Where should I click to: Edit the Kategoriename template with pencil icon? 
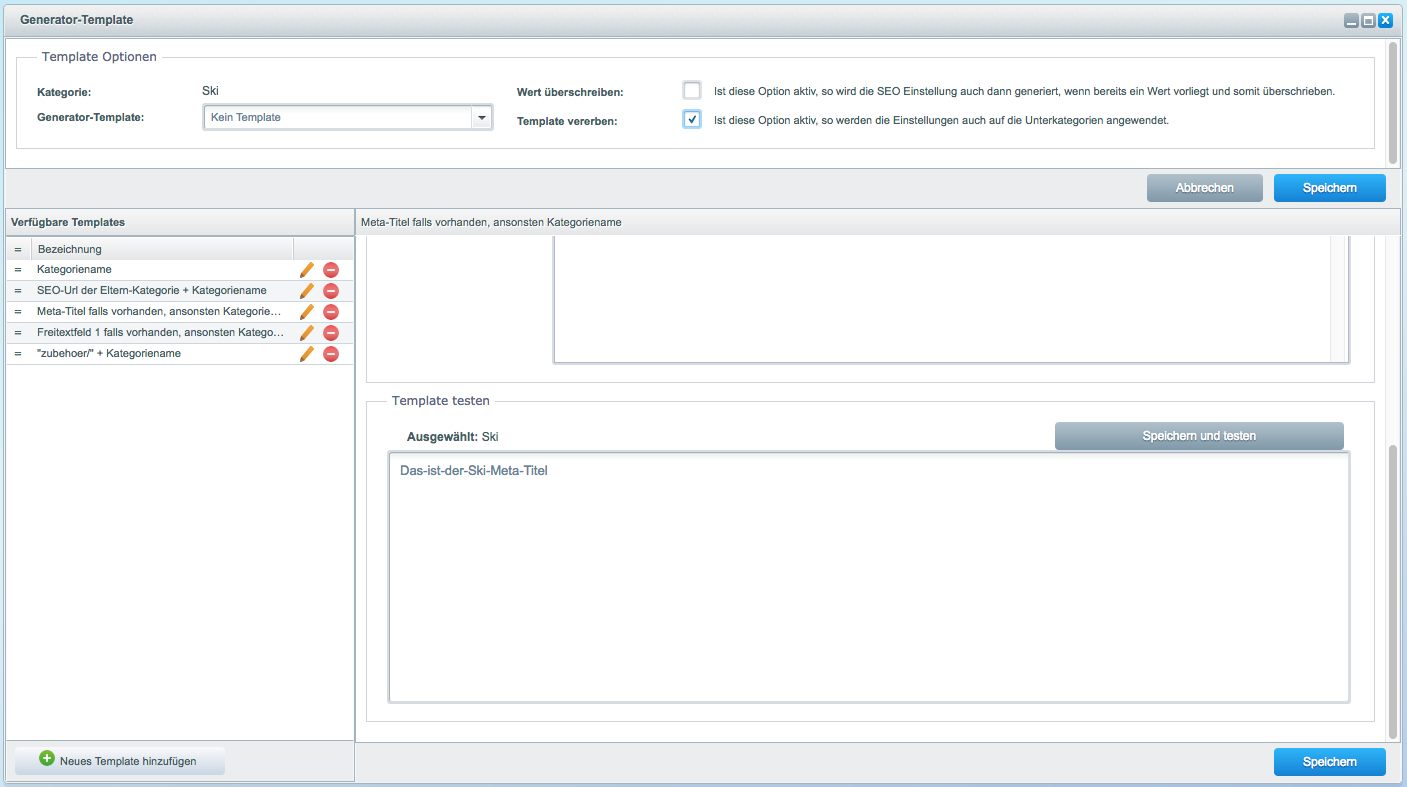pos(307,270)
